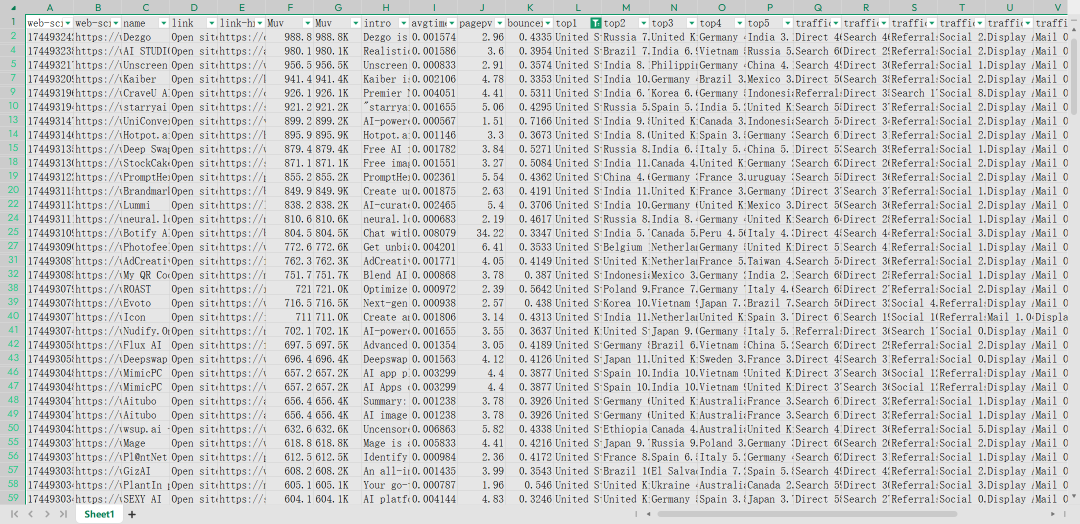Click vertical scrollbar down arrow
Viewport: 1080px width, 524px height.
click(1074, 494)
